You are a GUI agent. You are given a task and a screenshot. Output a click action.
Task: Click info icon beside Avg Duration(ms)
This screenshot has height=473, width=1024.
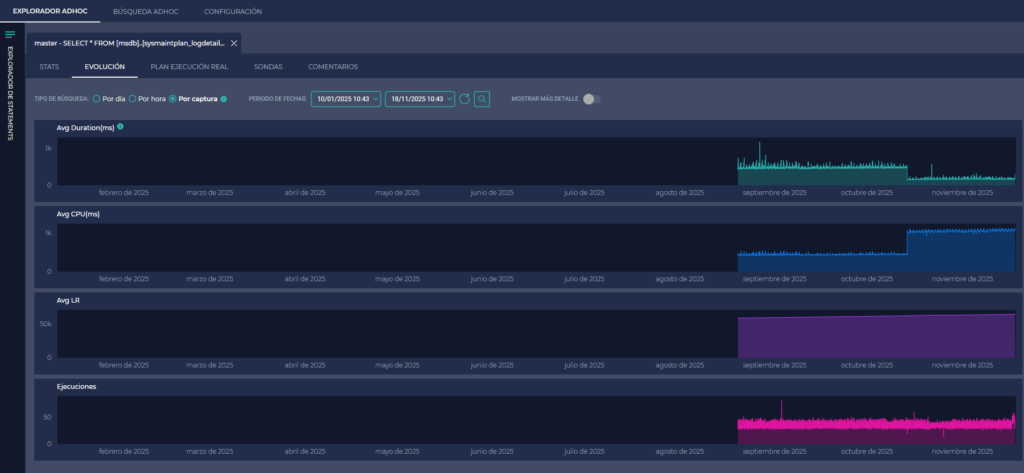[x=121, y=127]
